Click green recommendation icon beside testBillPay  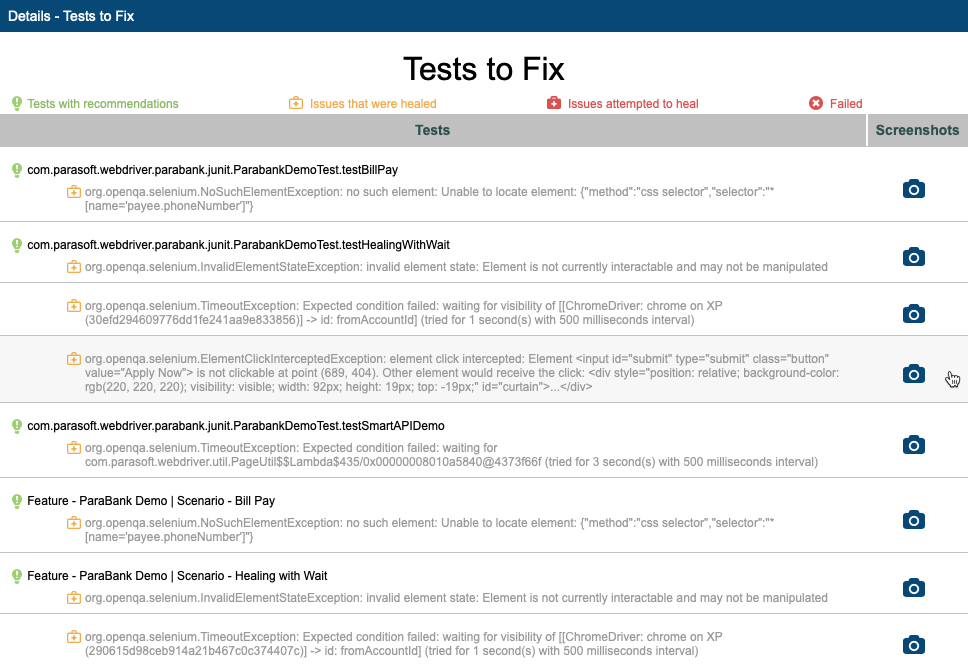pyautogui.click(x=17, y=170)
